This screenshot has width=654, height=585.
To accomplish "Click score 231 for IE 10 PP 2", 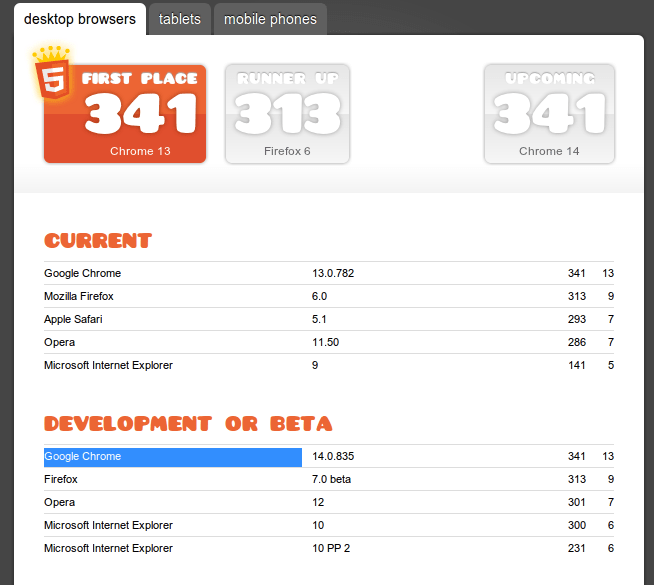I will (576, 548).
